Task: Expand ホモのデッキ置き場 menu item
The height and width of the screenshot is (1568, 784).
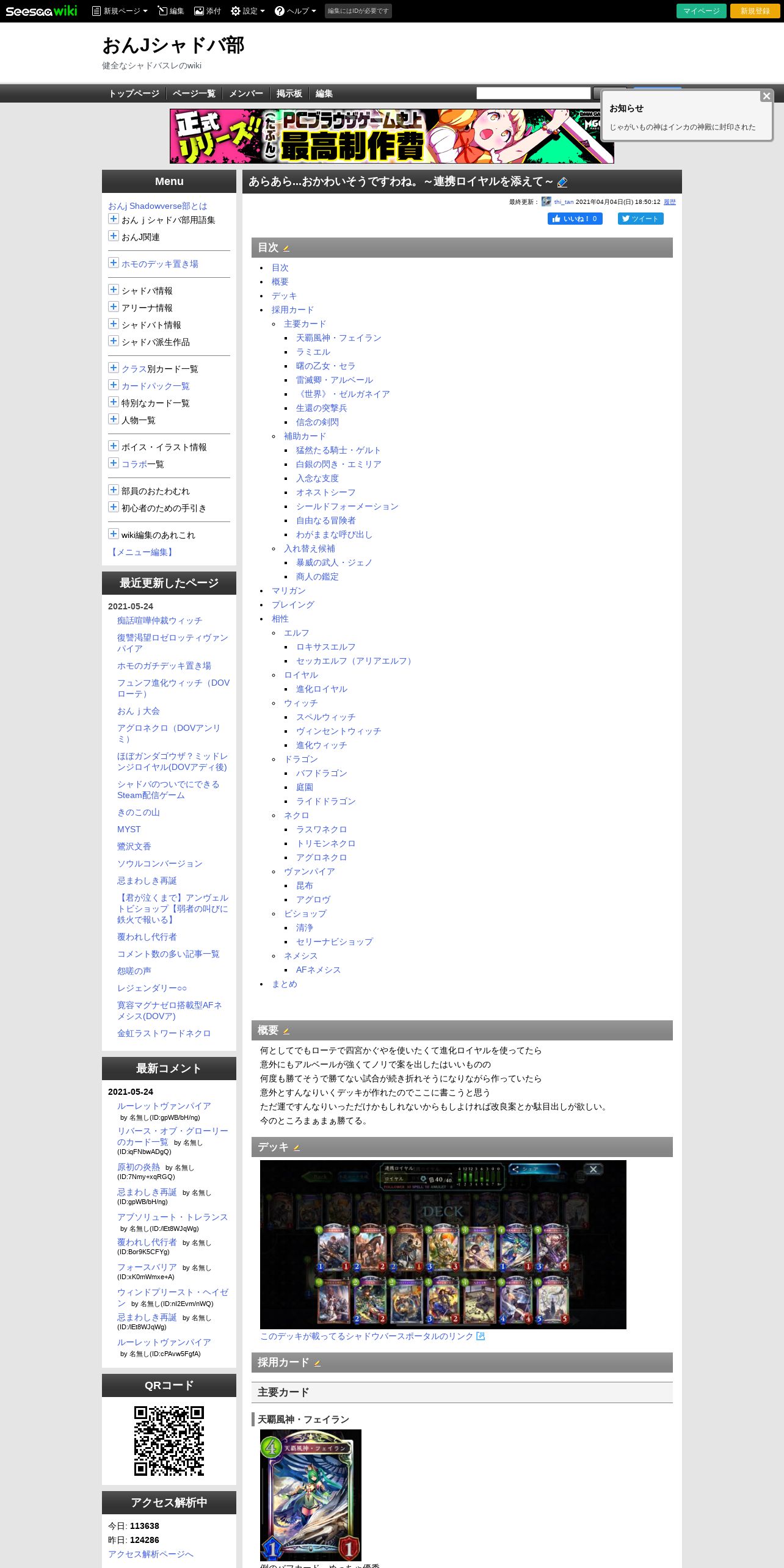Action: pos(114,263)
